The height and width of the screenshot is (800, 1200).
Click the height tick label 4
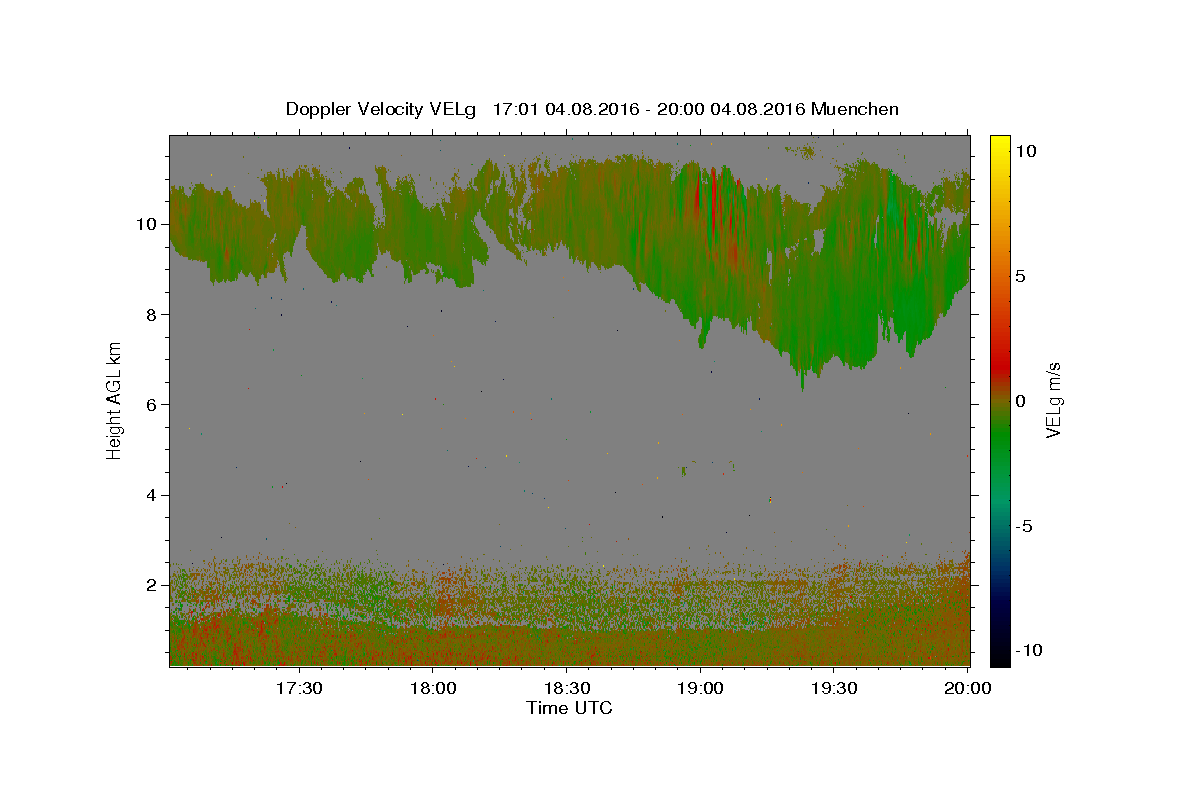click(153, 495)
